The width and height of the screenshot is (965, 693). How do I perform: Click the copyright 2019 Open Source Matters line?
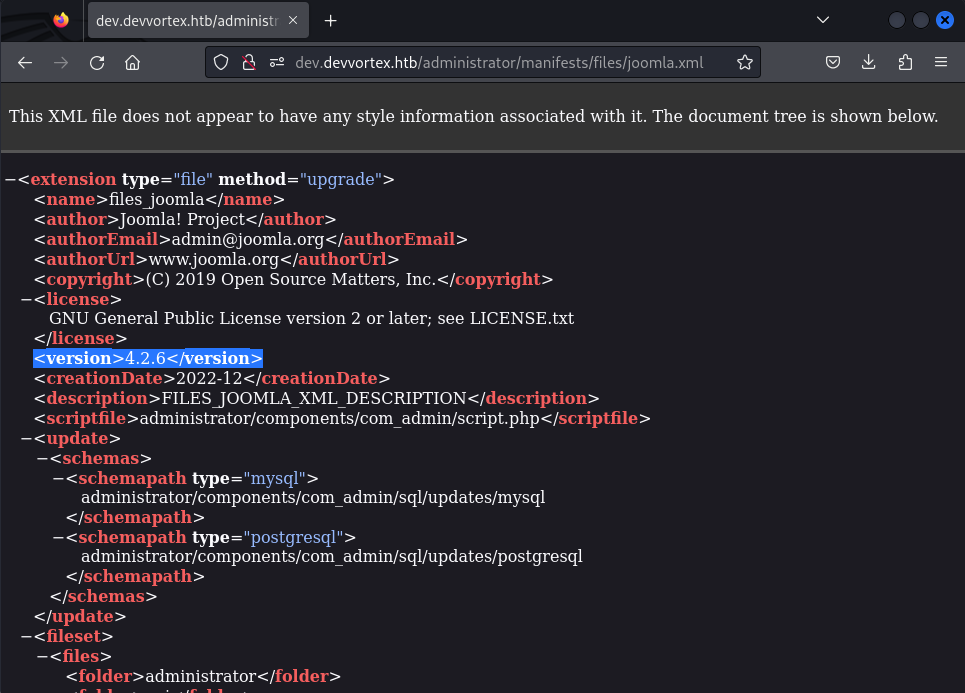(293, 279)
